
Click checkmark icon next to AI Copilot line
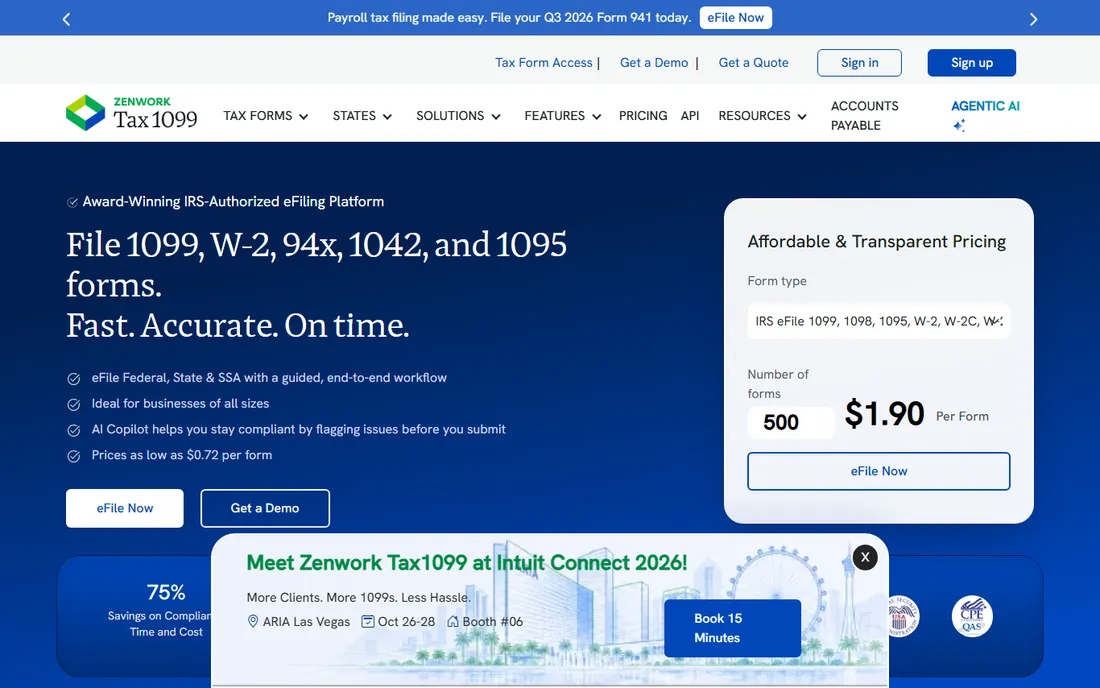[x=74, y=431]
